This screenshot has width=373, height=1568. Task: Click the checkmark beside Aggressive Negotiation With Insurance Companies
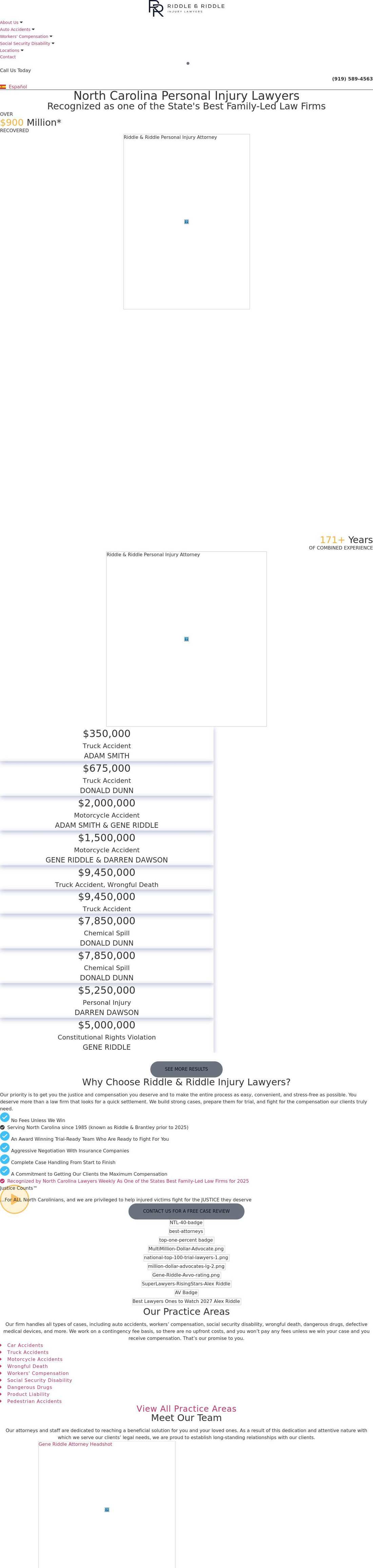(x=5, y=1148)
